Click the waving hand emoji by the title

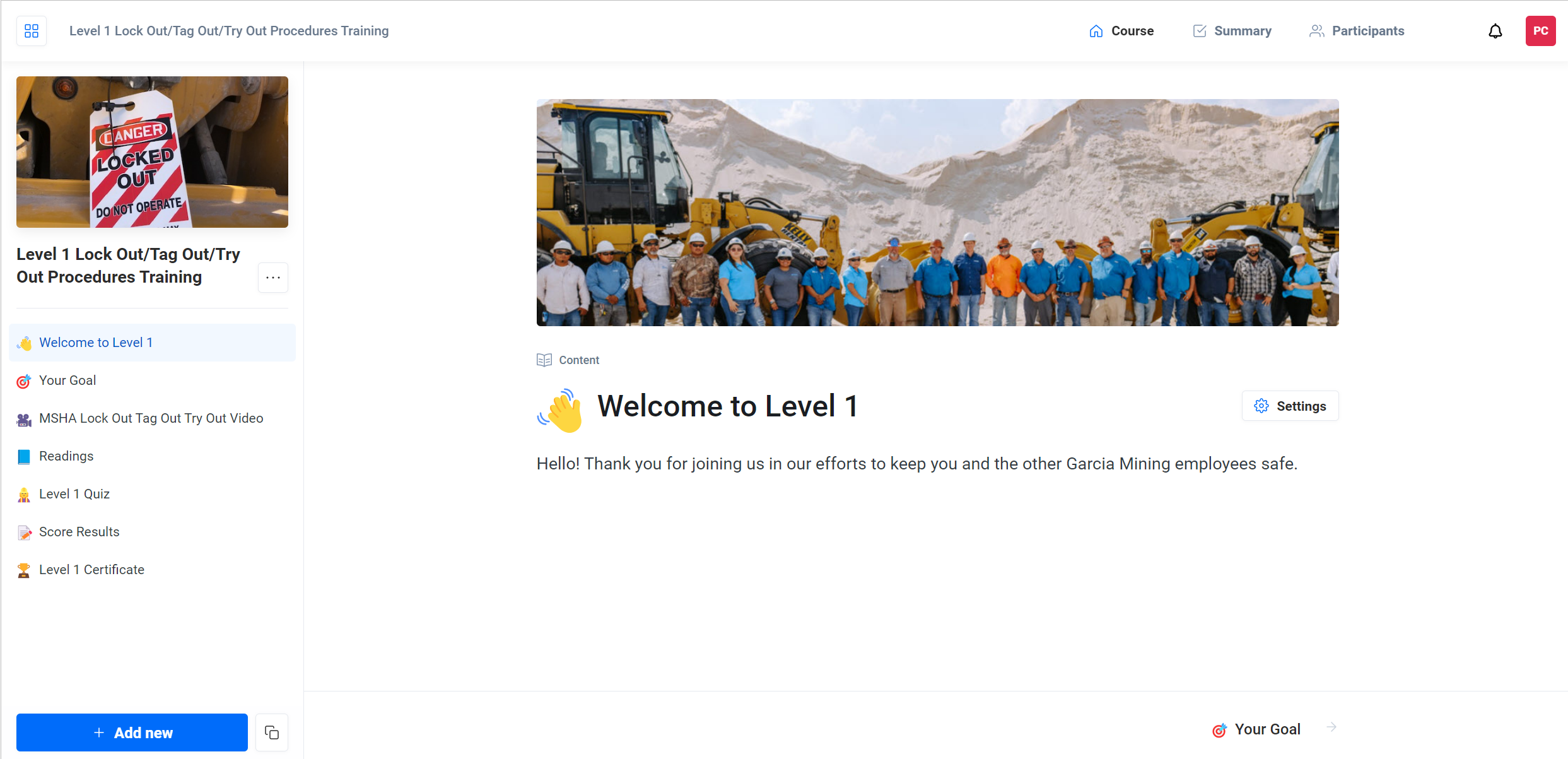tap(561, 411)
